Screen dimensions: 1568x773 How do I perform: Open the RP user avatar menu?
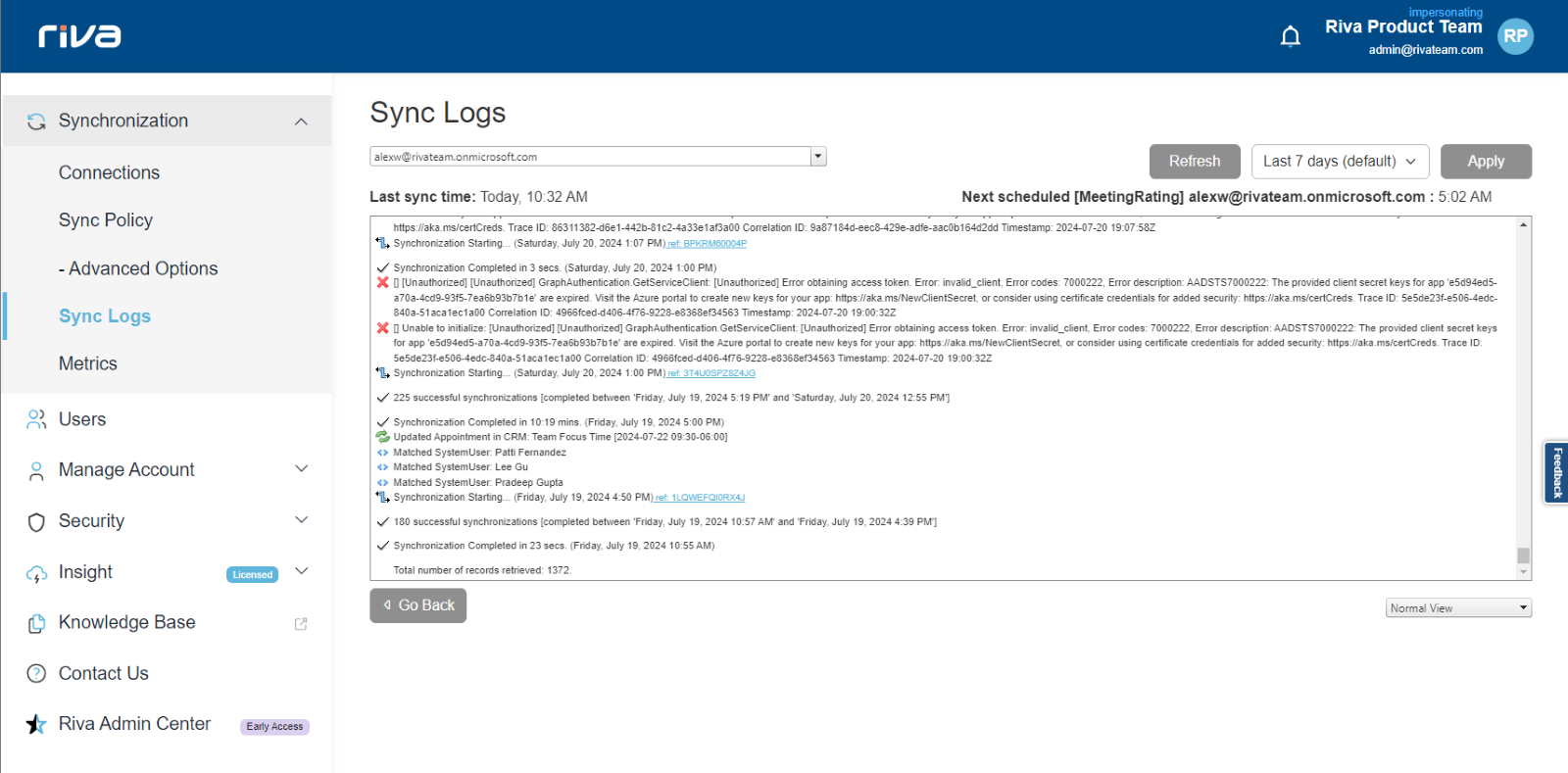1515,36
